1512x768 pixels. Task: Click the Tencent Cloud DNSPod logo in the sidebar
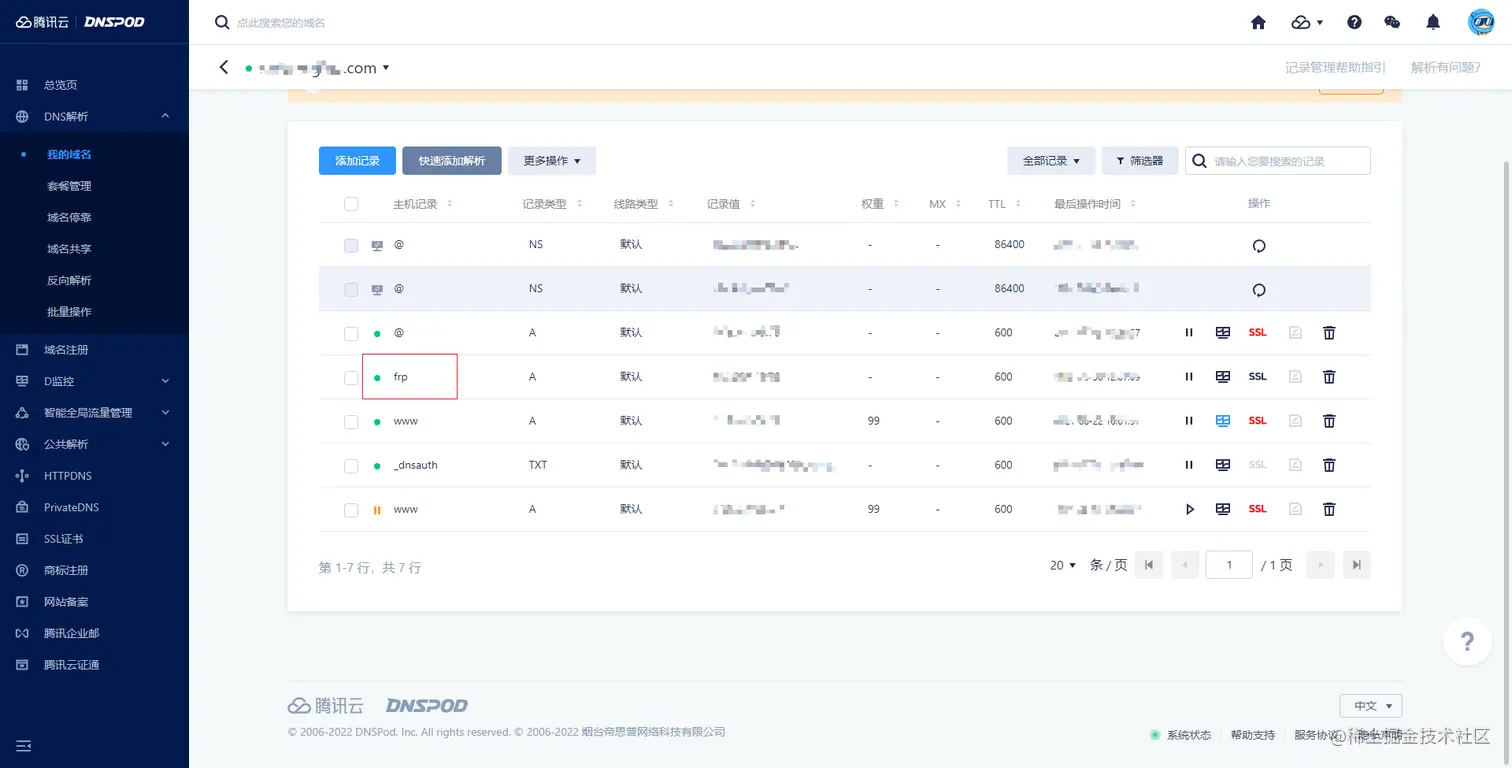click(80, 22)
